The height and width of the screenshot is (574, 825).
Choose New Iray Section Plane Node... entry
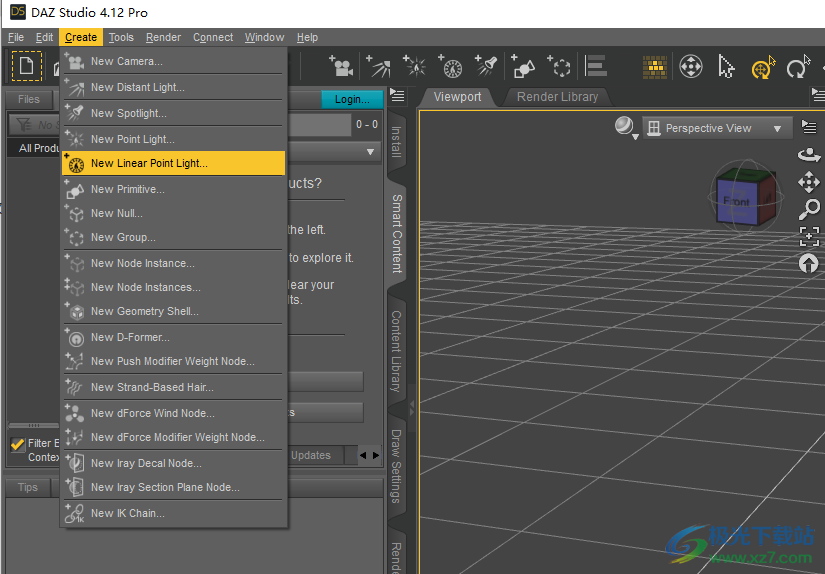pyautogui.click(x=174, y=487)
